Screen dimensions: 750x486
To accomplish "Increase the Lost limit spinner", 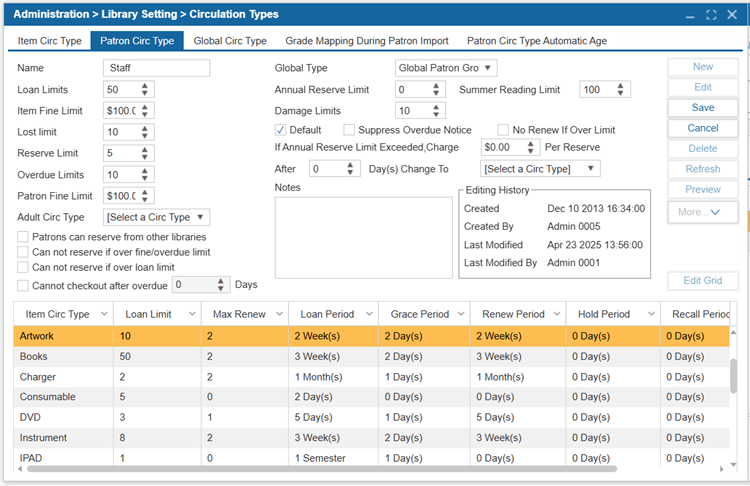I will 146,128.
